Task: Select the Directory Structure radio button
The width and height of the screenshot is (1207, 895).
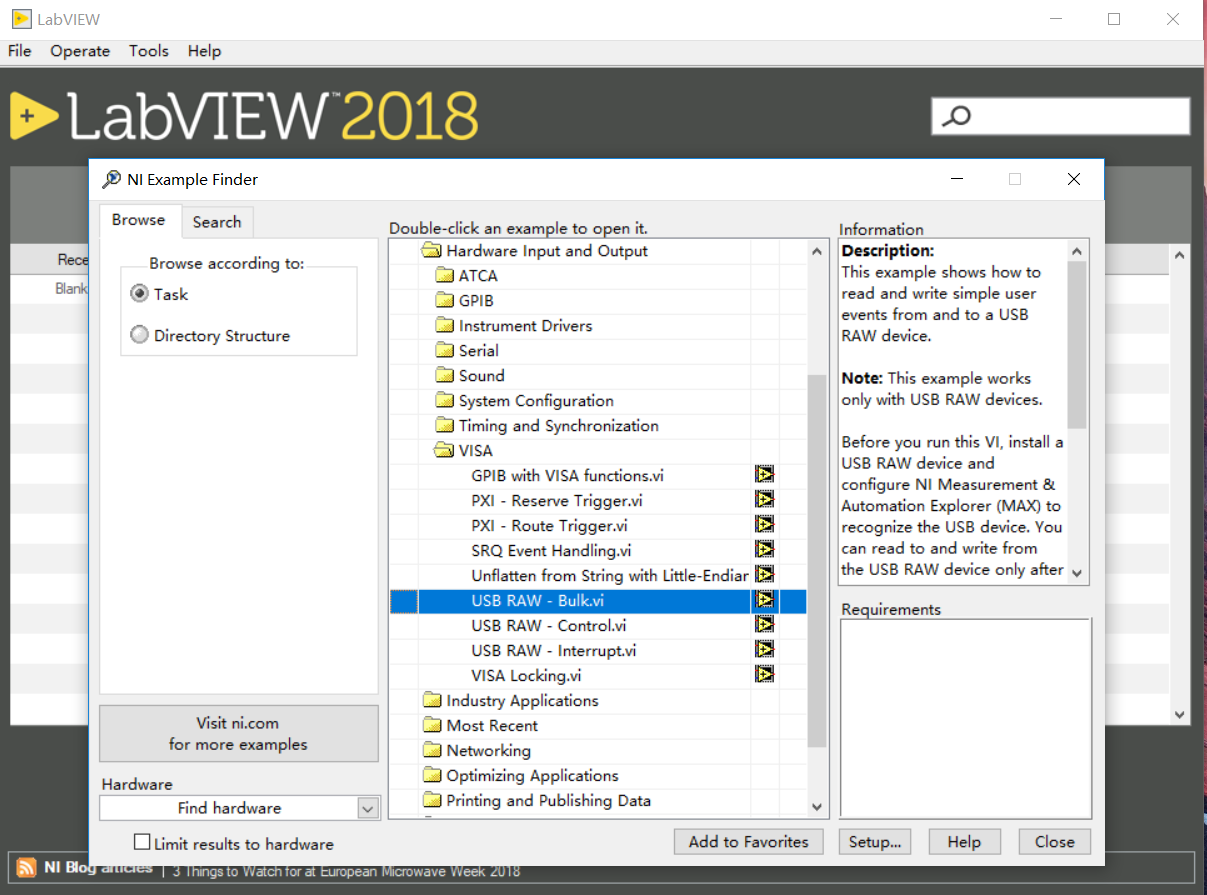Action: click(139, 334)
